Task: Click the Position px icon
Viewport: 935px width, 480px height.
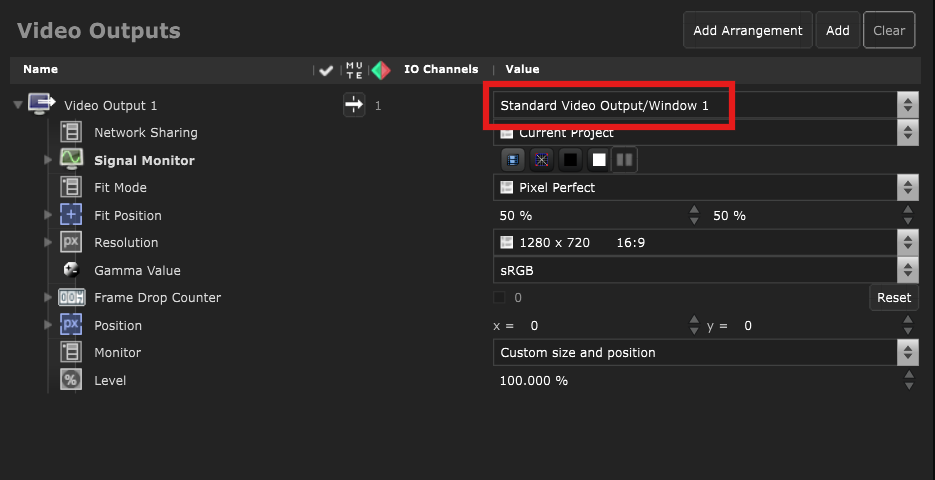Action: (x=71, y=325)
